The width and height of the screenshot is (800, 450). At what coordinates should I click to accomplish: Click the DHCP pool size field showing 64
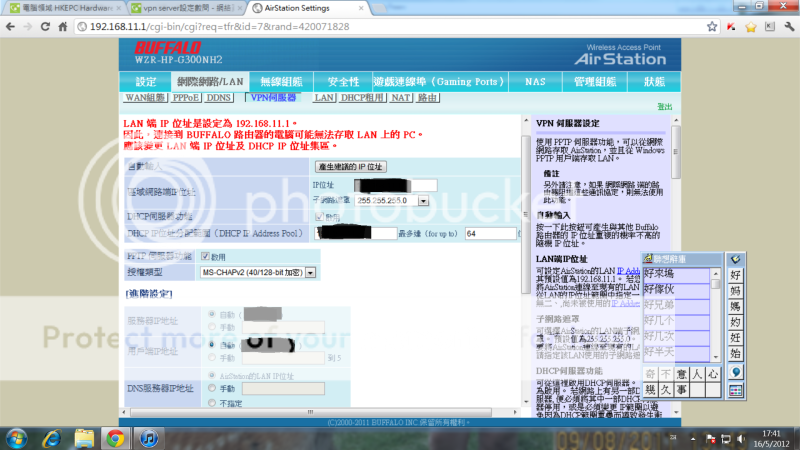point(490,234)
